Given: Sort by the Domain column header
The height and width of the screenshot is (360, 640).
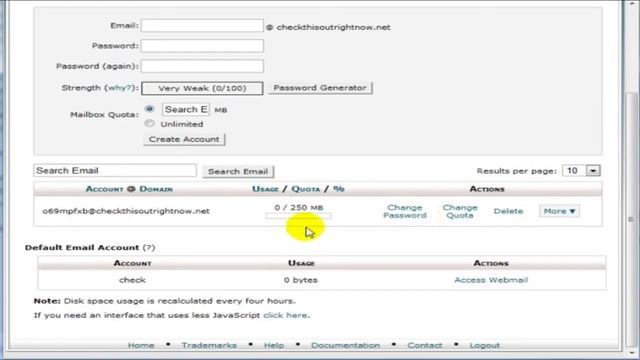Looking at the screenshot, I should [156, 189].
